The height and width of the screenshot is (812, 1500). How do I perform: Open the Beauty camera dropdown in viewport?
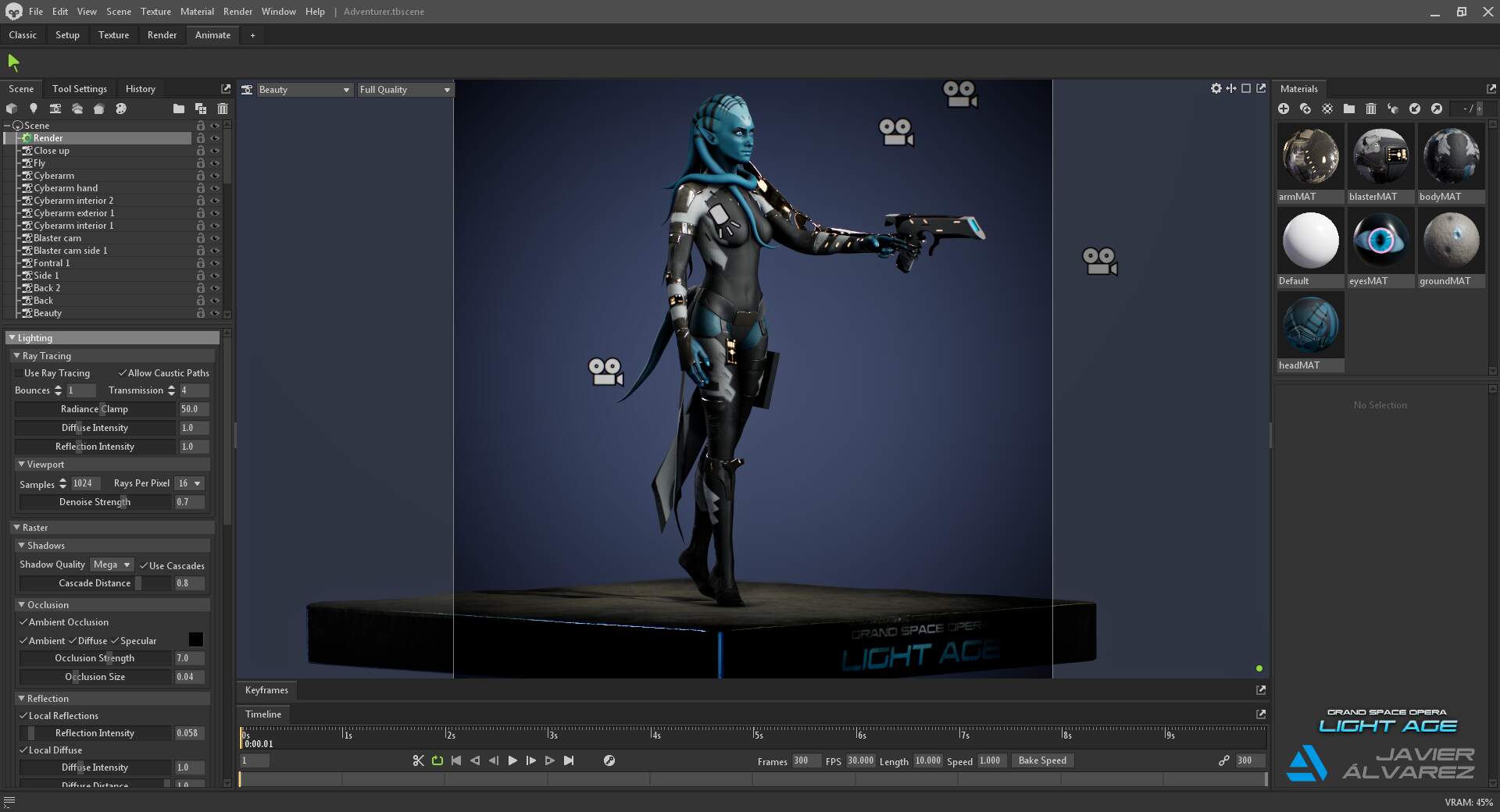click(303, 90)
